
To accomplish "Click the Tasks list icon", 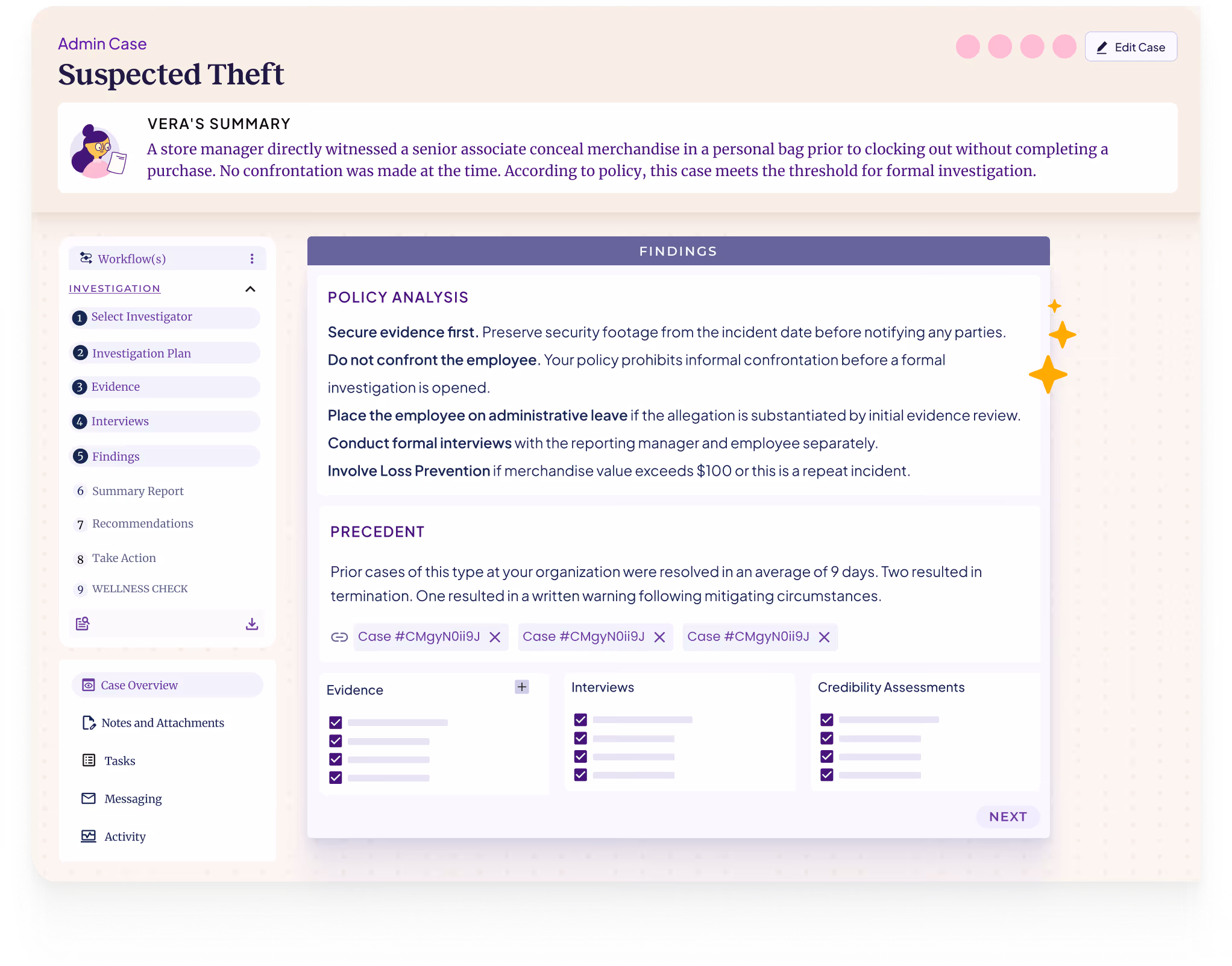I will (89, 760).
